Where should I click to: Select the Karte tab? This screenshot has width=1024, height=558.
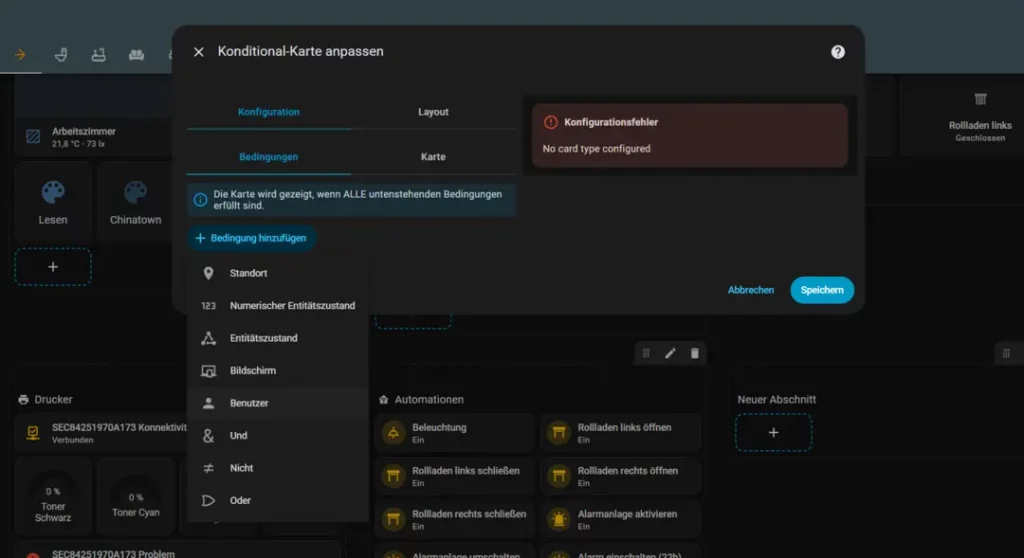pos(433,157)
